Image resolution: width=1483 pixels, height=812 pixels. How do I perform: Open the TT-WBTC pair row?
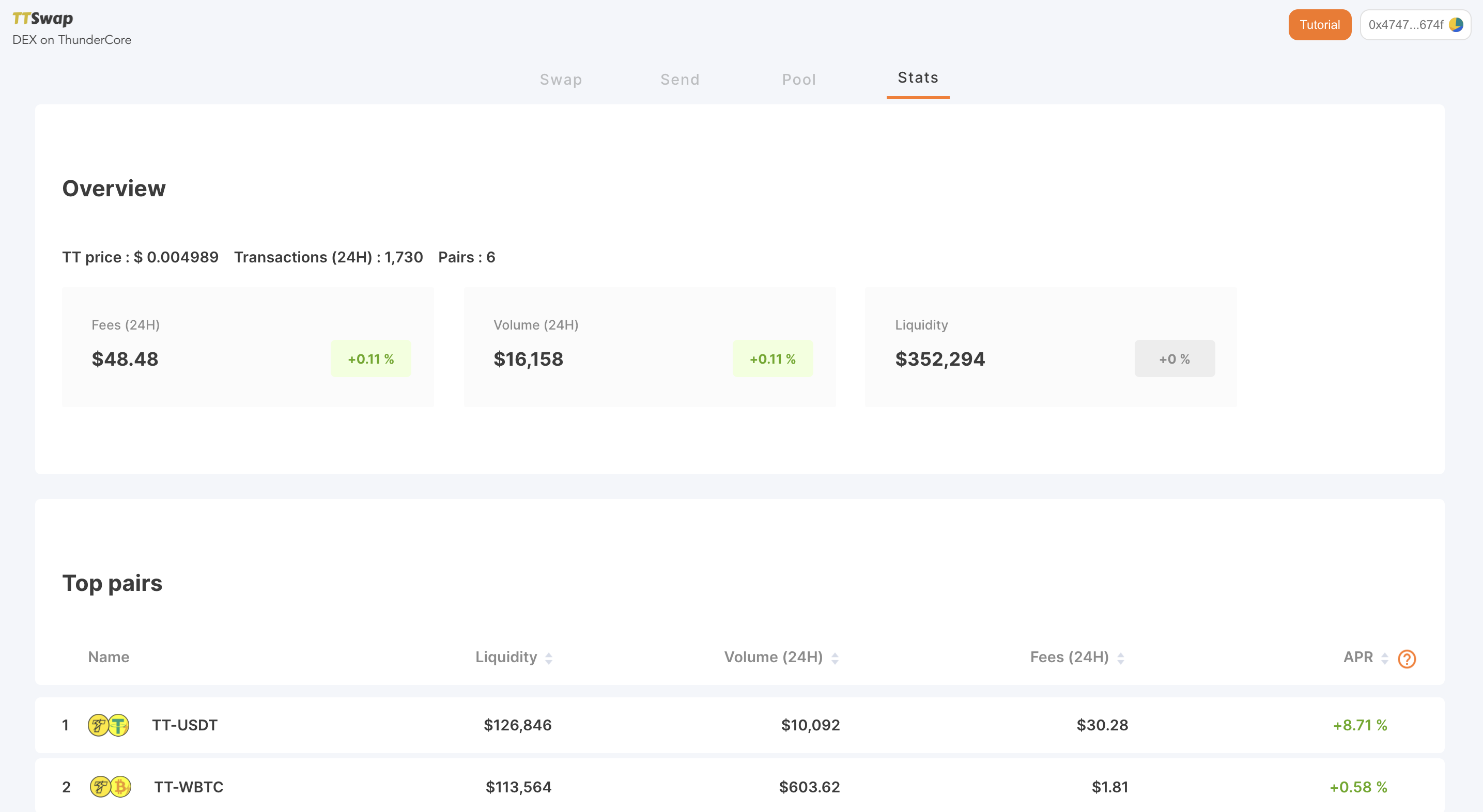189,787
